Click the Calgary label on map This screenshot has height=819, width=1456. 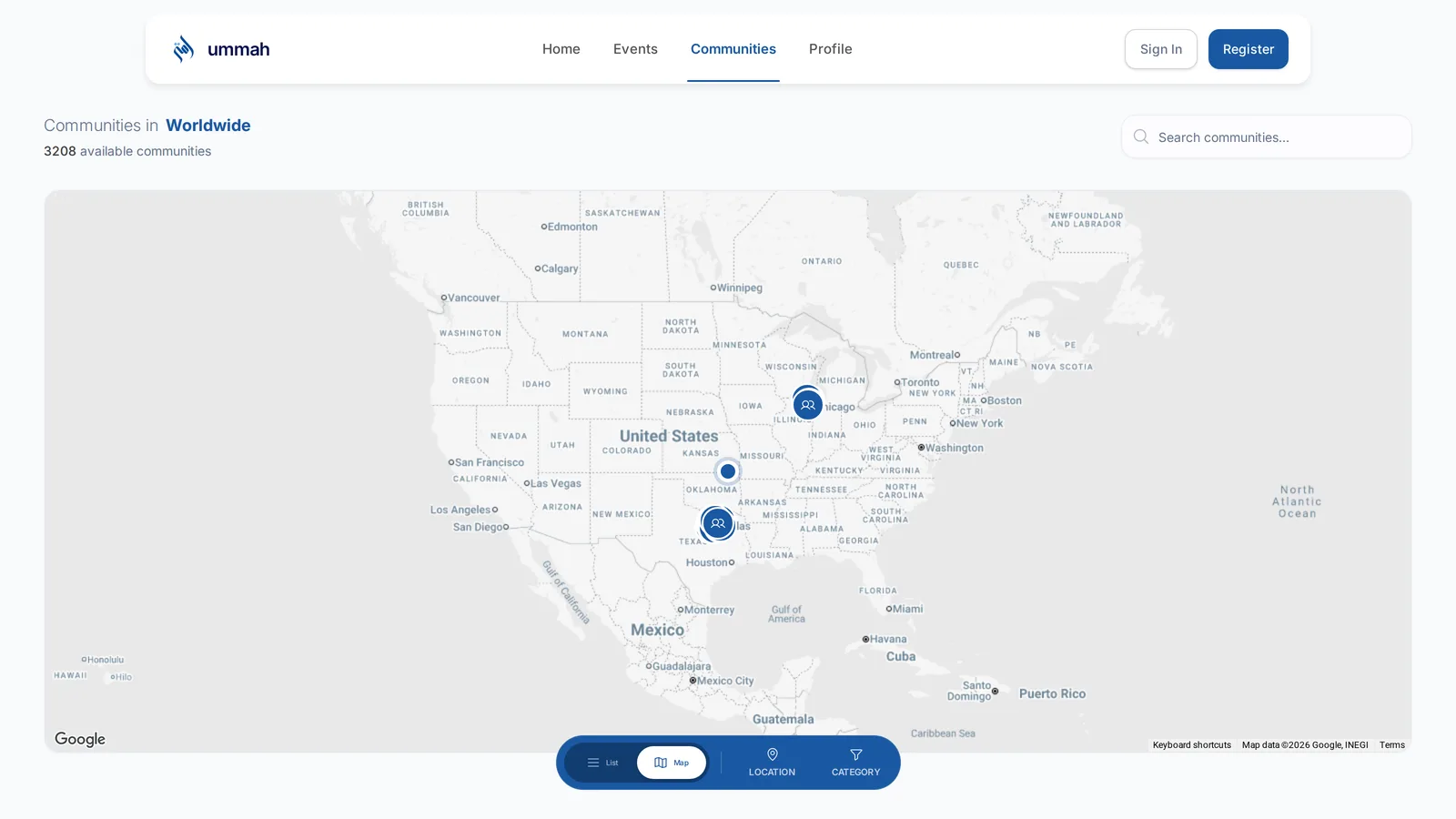[x=560, y=268]
